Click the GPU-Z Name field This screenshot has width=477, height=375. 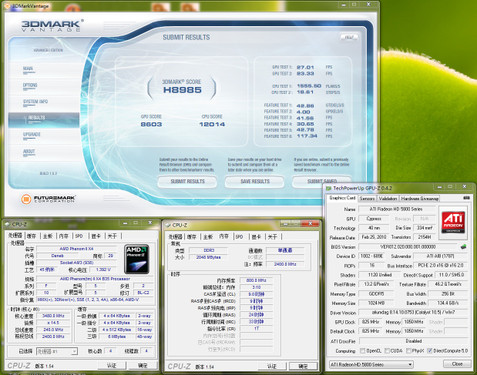[396, 209]
